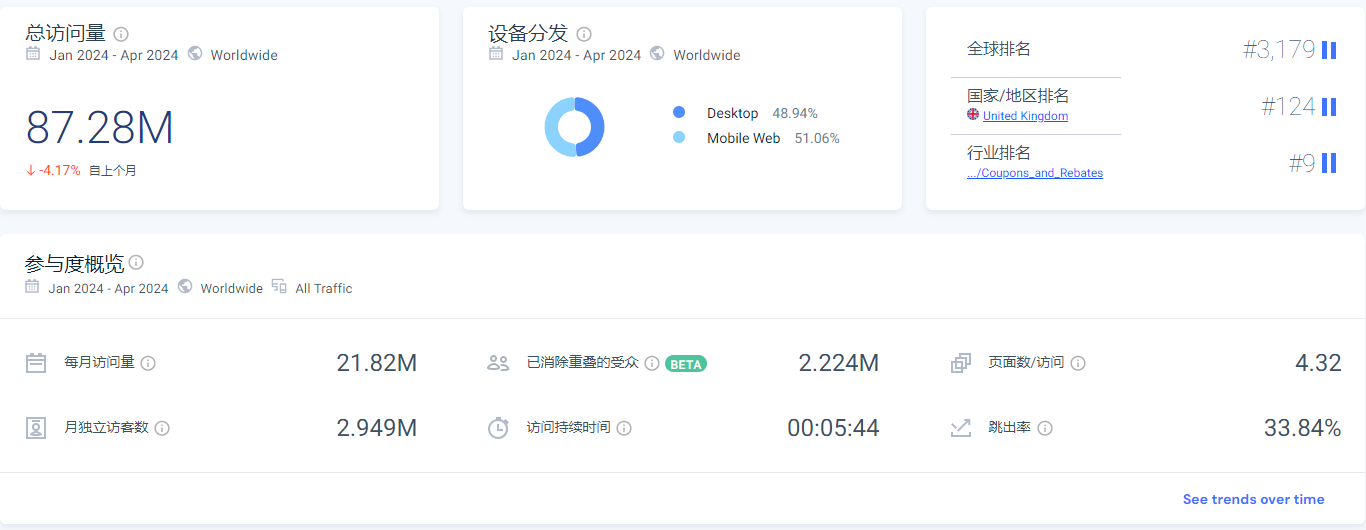Click the monthly visits calendar icon
Viewport: 1366px width, 530px height.
[x=36, y=363]
